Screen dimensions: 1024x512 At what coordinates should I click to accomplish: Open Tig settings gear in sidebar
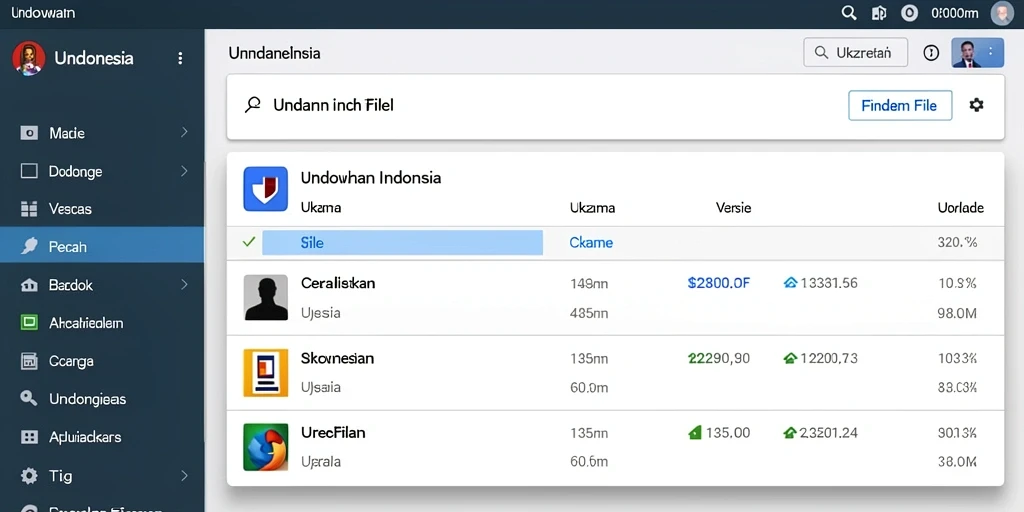click(29, 475)
